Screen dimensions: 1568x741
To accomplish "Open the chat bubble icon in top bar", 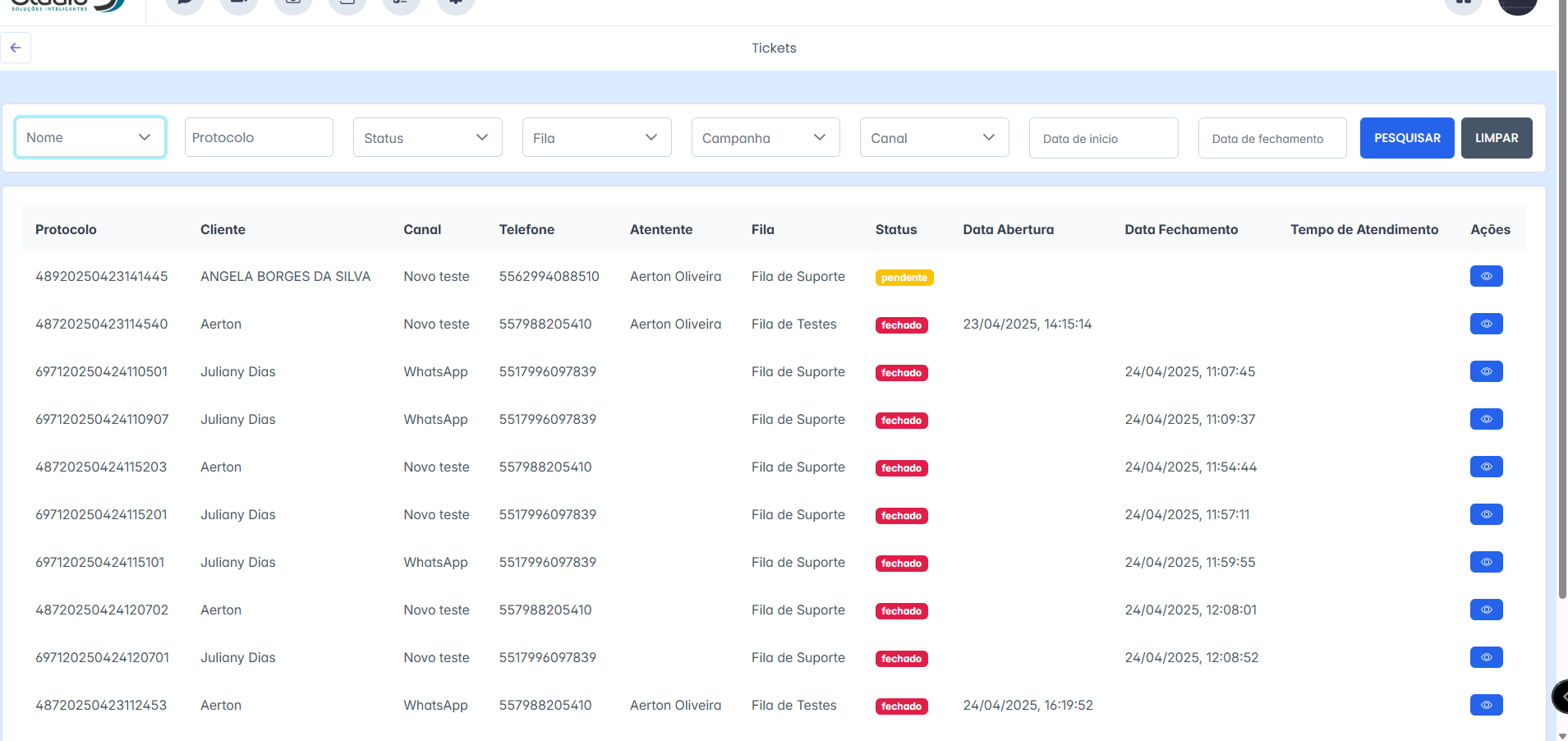I will [x=184, y=4].
